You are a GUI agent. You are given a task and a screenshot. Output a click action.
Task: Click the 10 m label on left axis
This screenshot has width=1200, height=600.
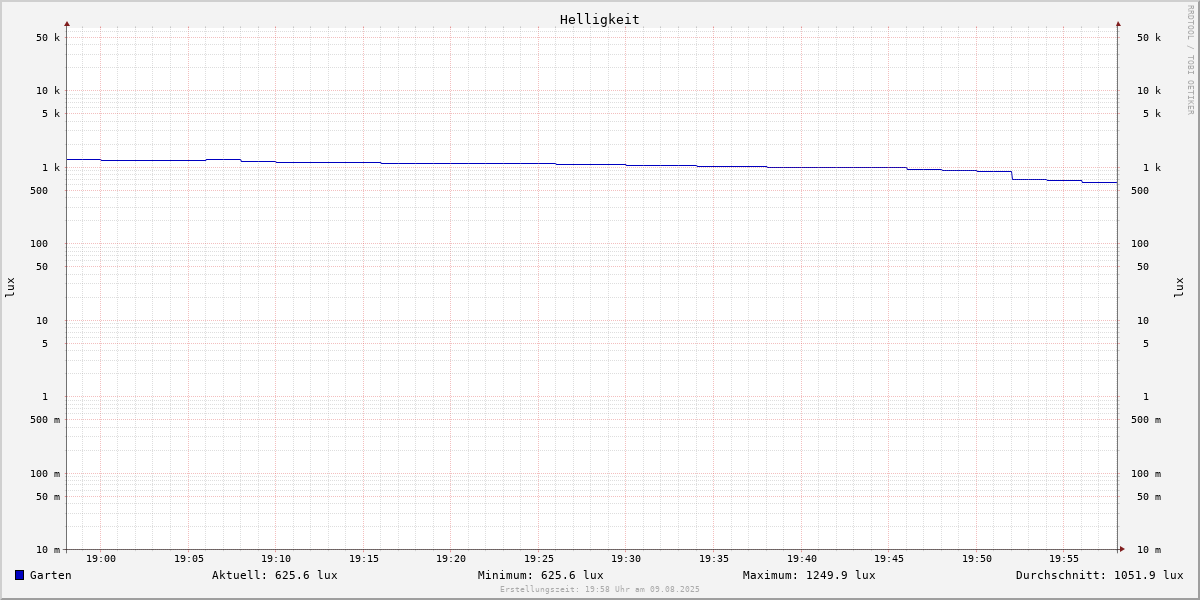coord(48,550)
